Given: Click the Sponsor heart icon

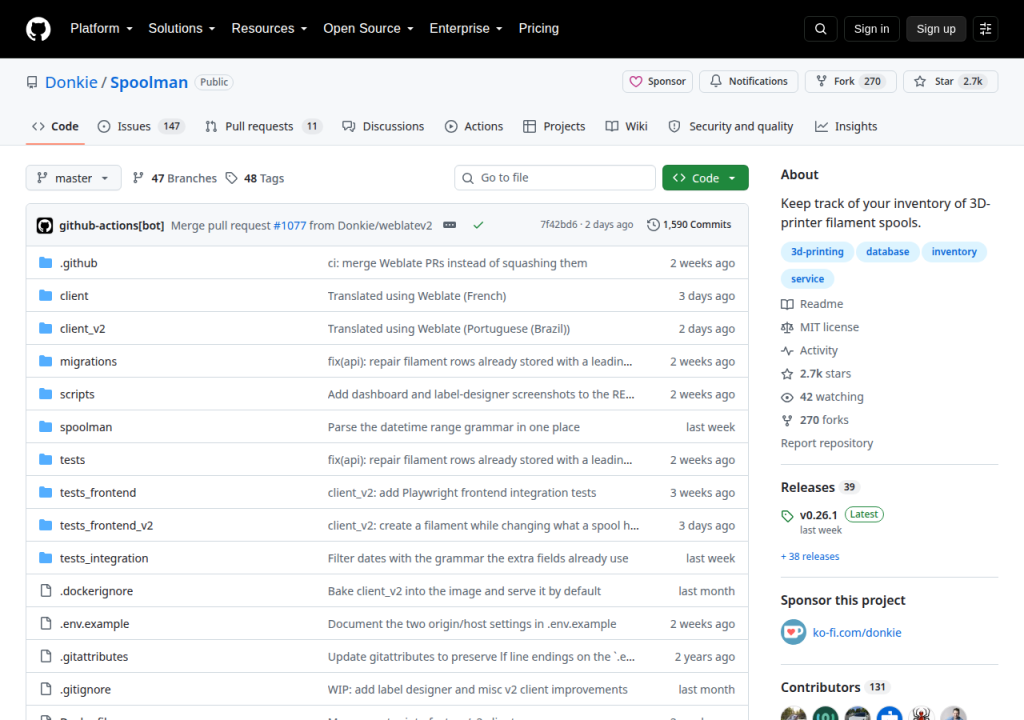Looking at the screenshot, I should (x=635, y=82).
